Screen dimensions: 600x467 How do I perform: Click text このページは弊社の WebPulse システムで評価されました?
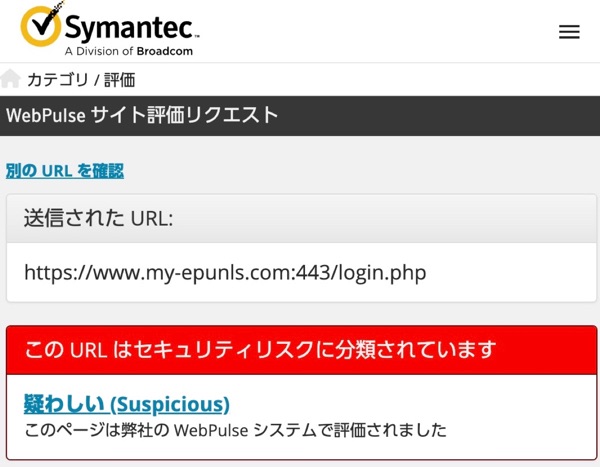pyautogui.click(x=235, y=430)
